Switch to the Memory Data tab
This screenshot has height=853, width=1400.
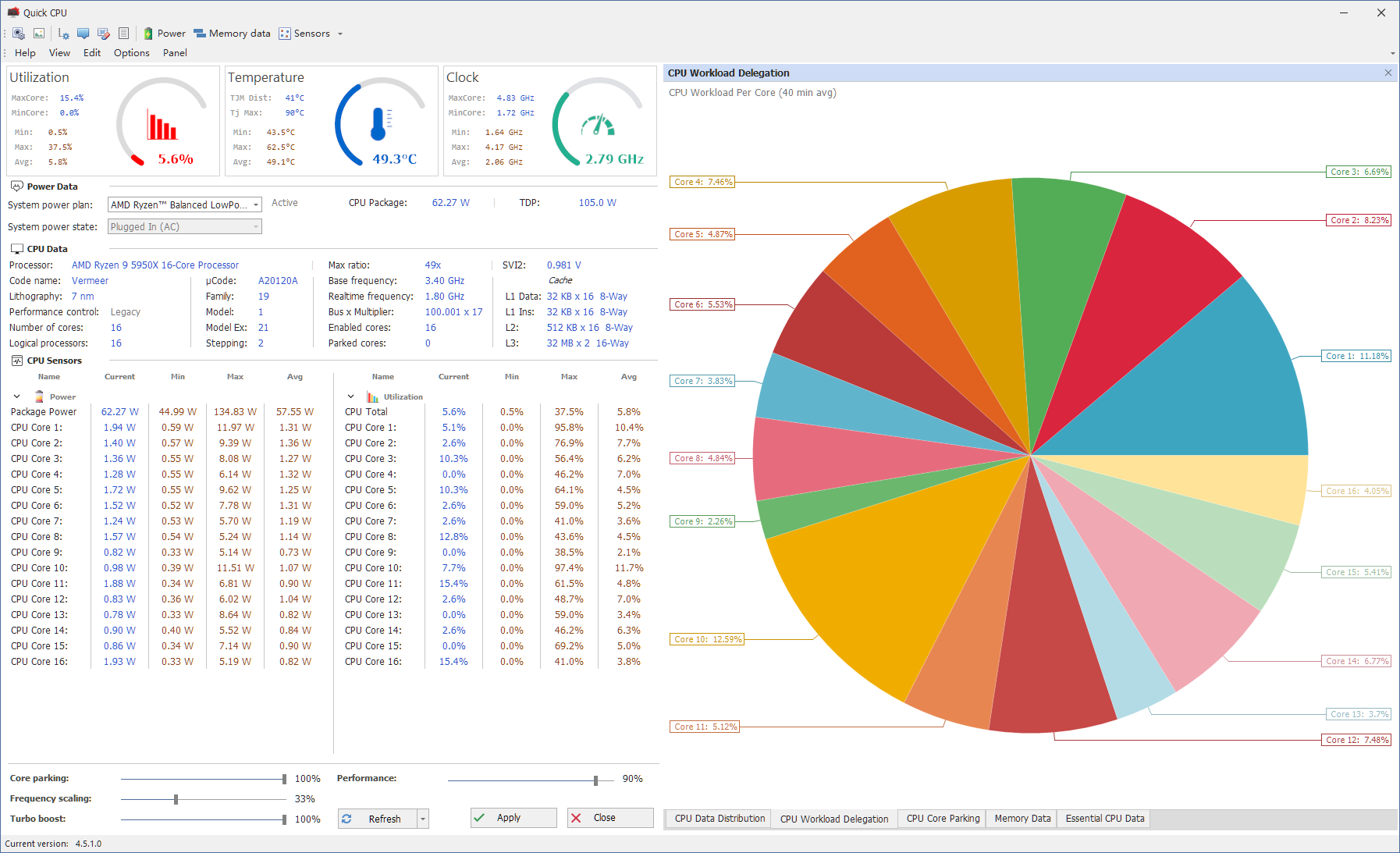click(x=1022, y=819)
